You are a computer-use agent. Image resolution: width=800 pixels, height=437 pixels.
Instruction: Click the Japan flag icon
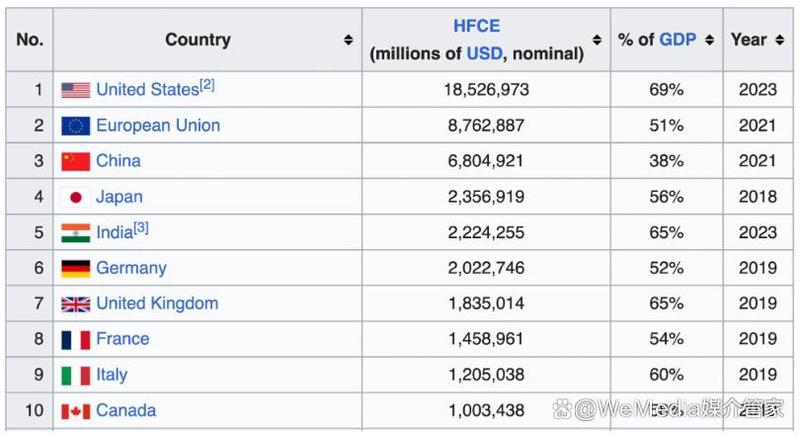pos(75,197)
